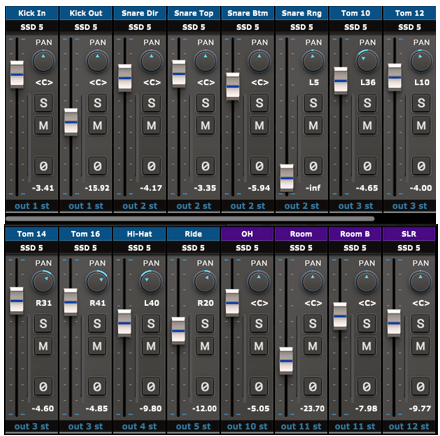Open Room B out 11 st routing menu
440x436 pixels.
pos(355,426)
